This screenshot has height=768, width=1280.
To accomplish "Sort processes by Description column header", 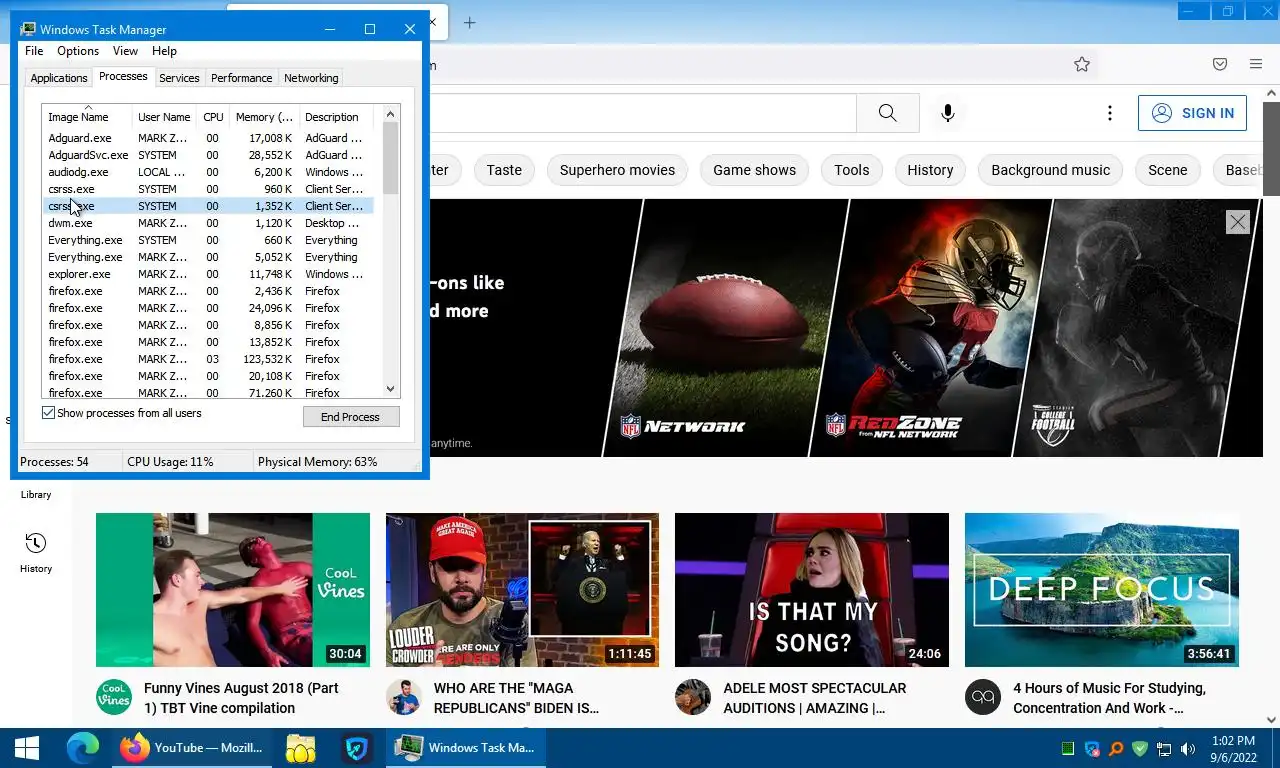I will point(335,116).
